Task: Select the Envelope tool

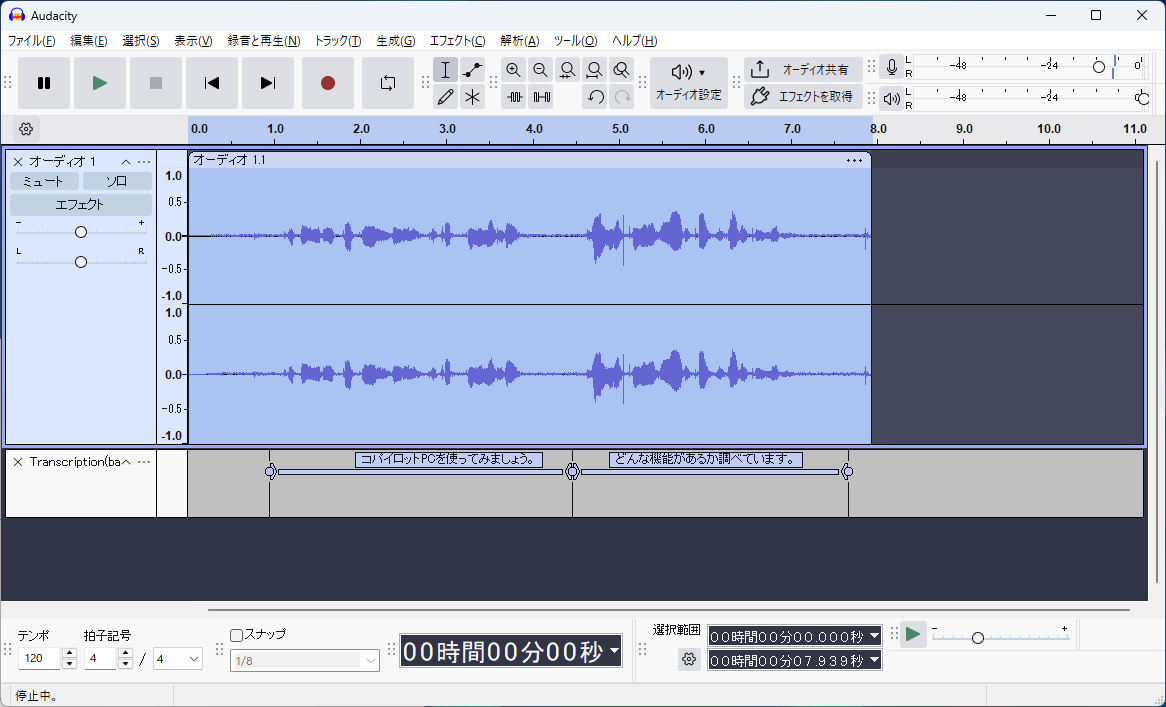Action: click(x=472, y=69)
